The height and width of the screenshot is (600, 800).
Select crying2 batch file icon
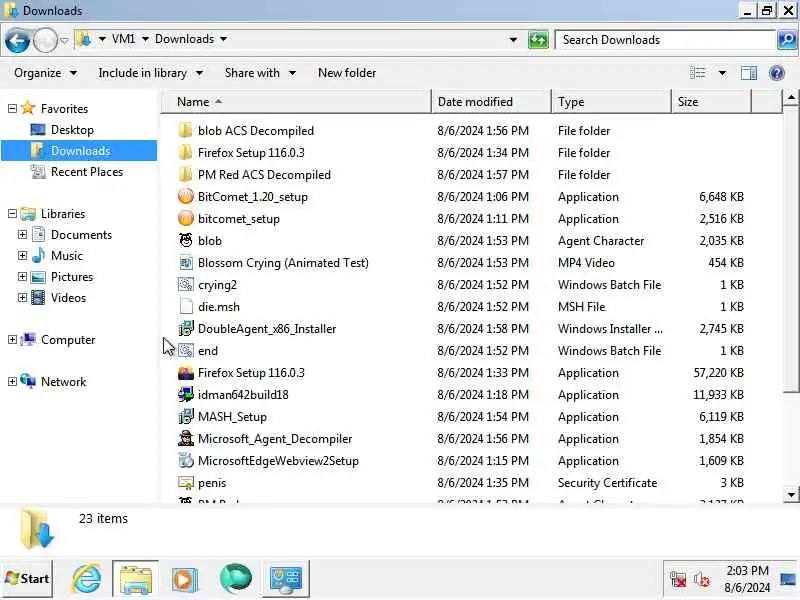[x=186, y=285]
